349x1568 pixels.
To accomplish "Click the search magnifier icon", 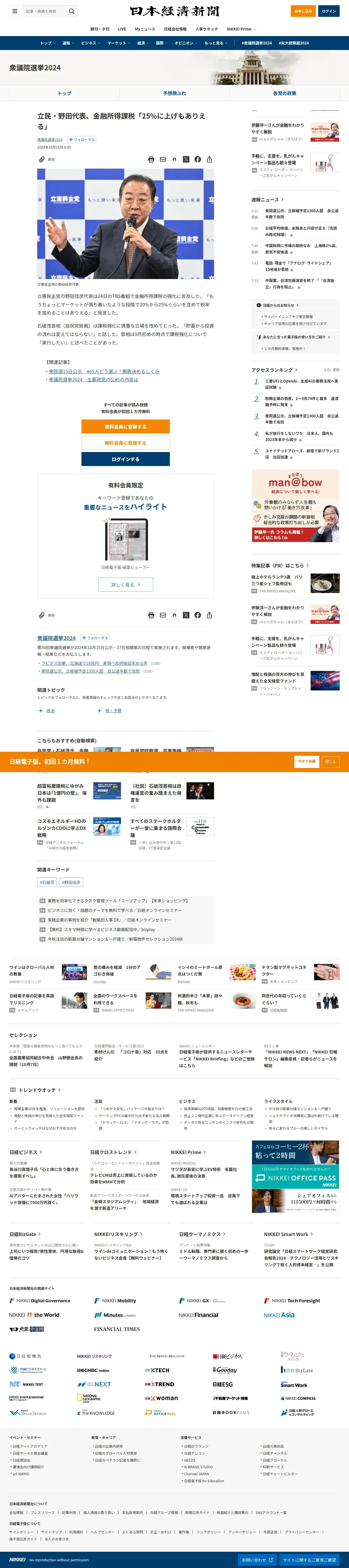I will pos(71,11).
